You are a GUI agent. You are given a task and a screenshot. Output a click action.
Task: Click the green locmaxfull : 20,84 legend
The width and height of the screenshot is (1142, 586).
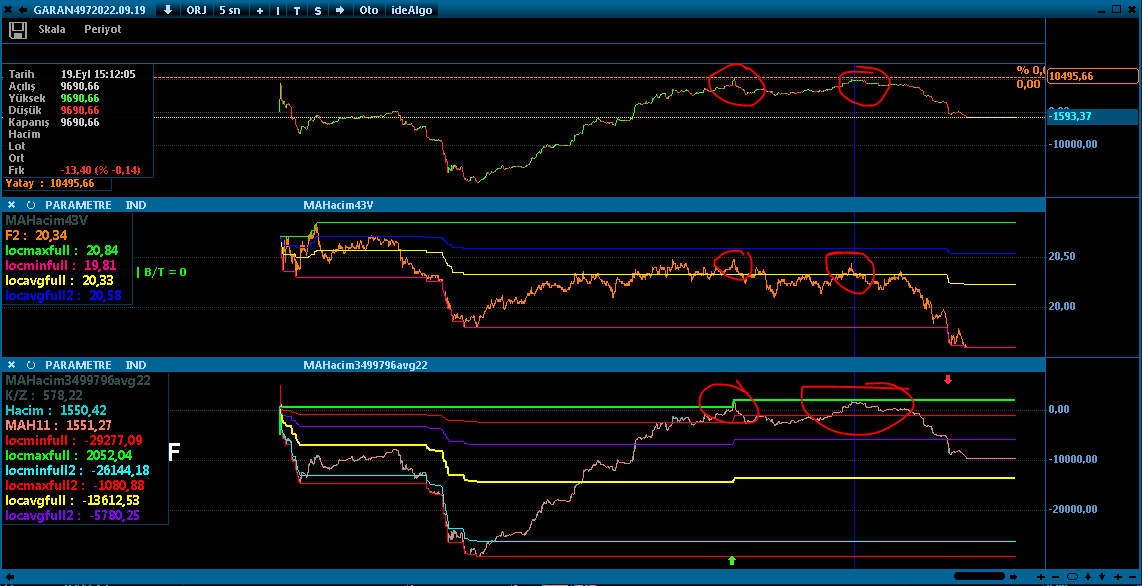(60, 250)
